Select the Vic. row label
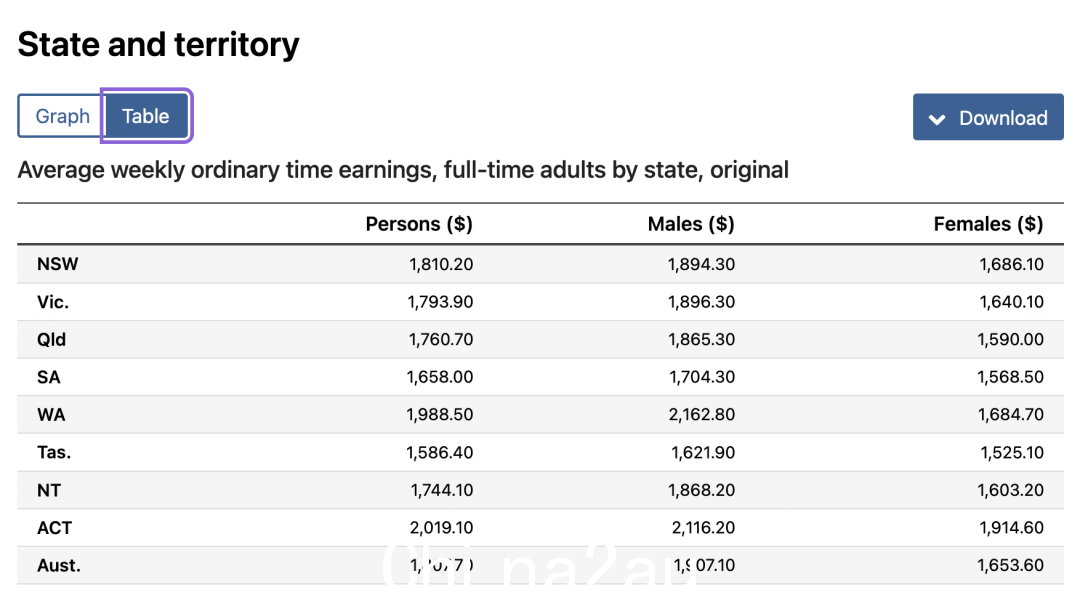This screenshot has width=1080, height=598. (53, 302)
